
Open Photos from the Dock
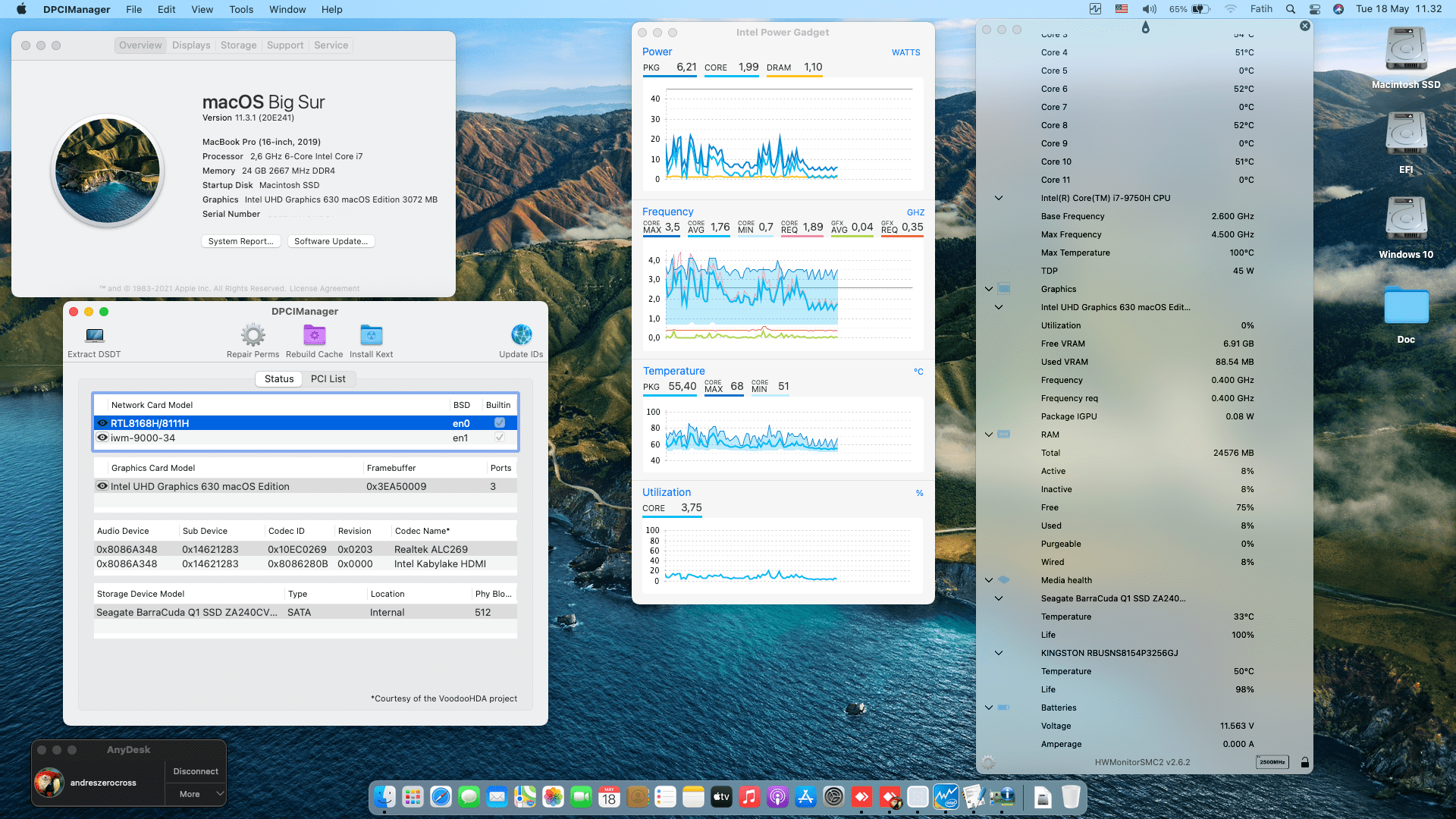553,797
